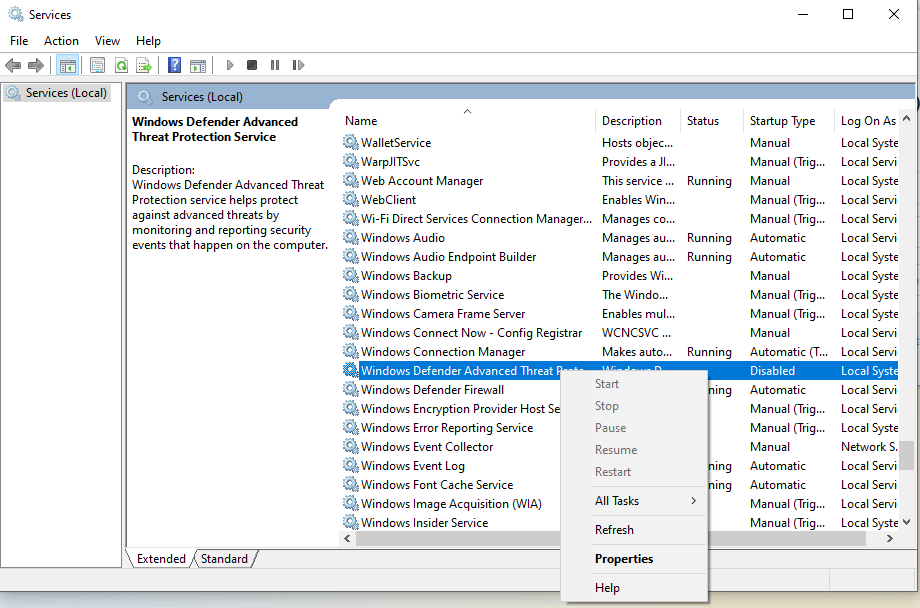920x608 pixels.
Task: Click the vertical scrollbar down arrow
Action: pos(907,522)
